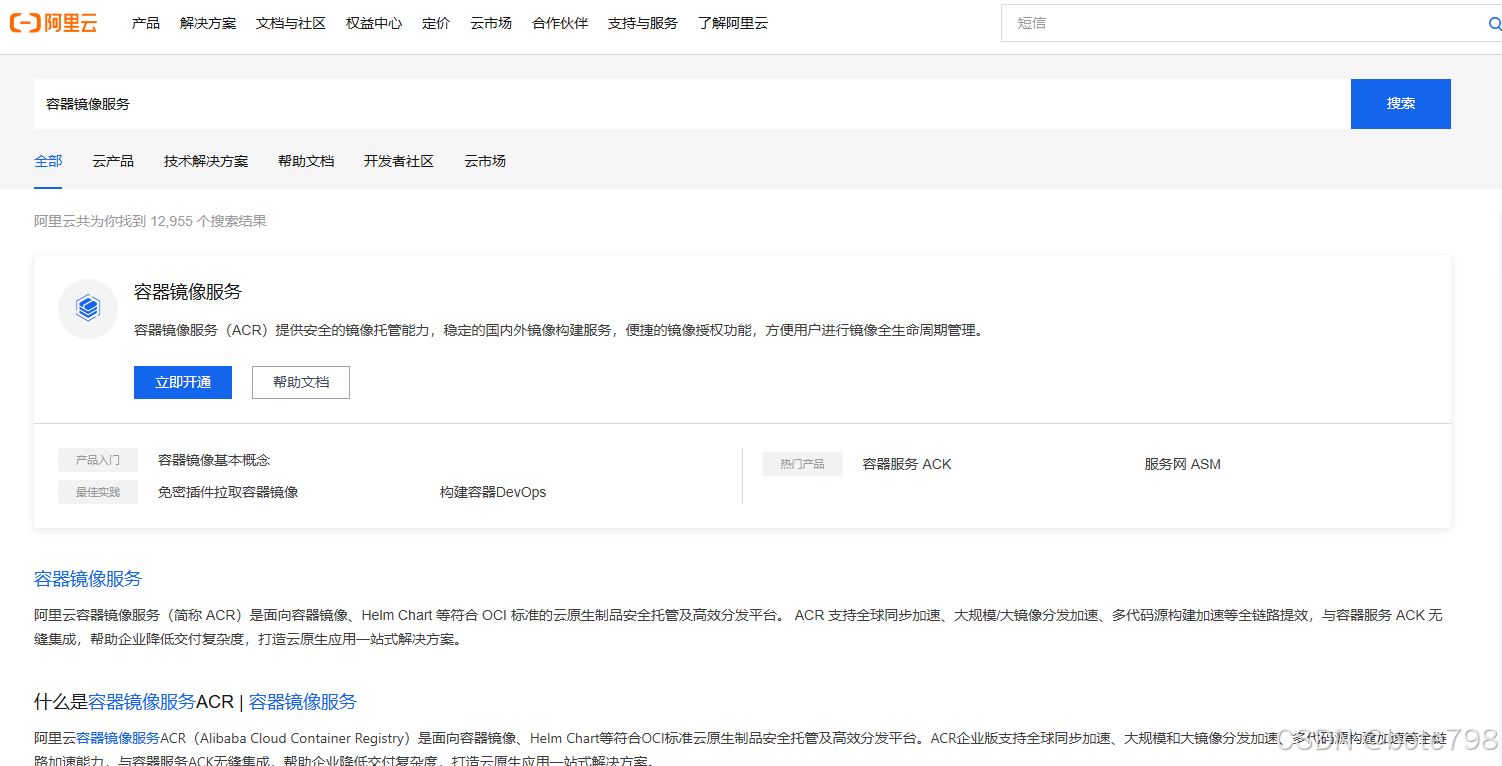Click the 12,955 个搜索结果 count text
The height and width of the screenshot is (766, 1502).
point(209,221)
